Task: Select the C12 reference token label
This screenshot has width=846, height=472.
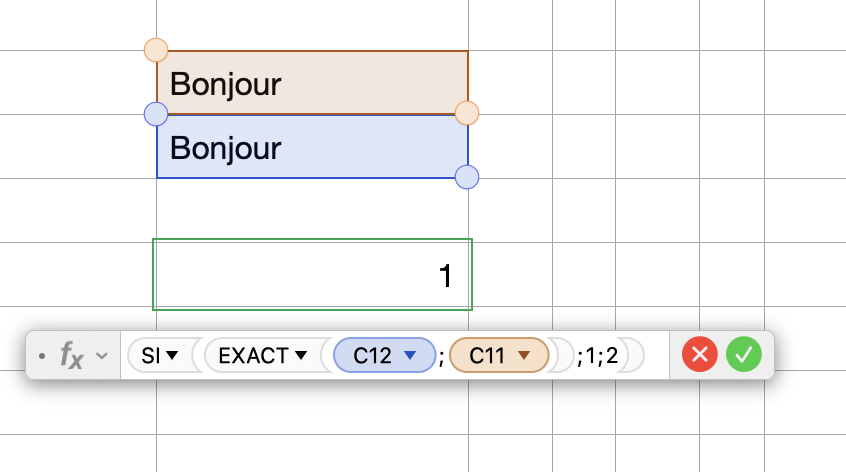Action: [x=372, y=355]
